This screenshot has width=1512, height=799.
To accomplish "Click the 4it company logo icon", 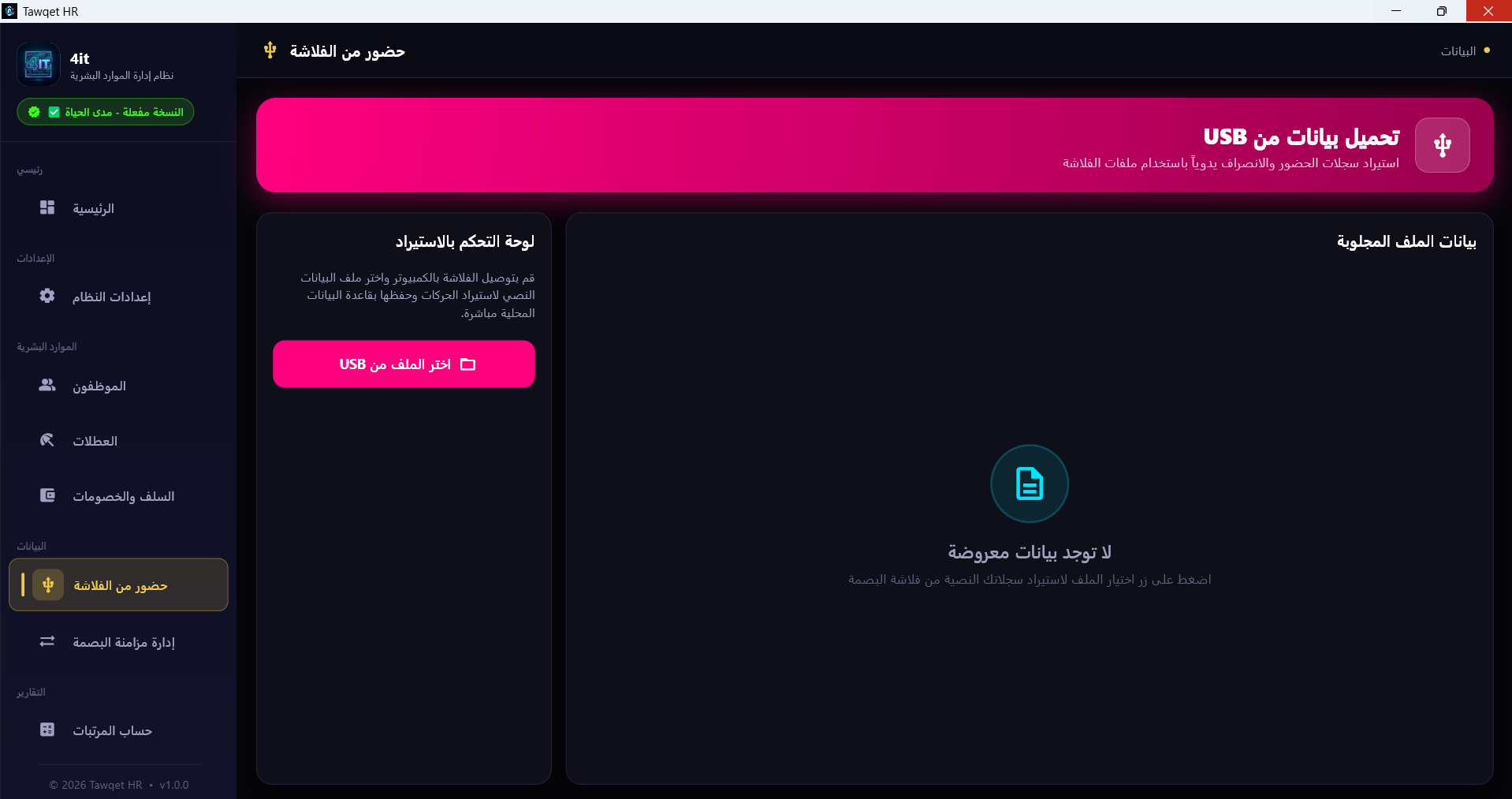I will 39,64.
